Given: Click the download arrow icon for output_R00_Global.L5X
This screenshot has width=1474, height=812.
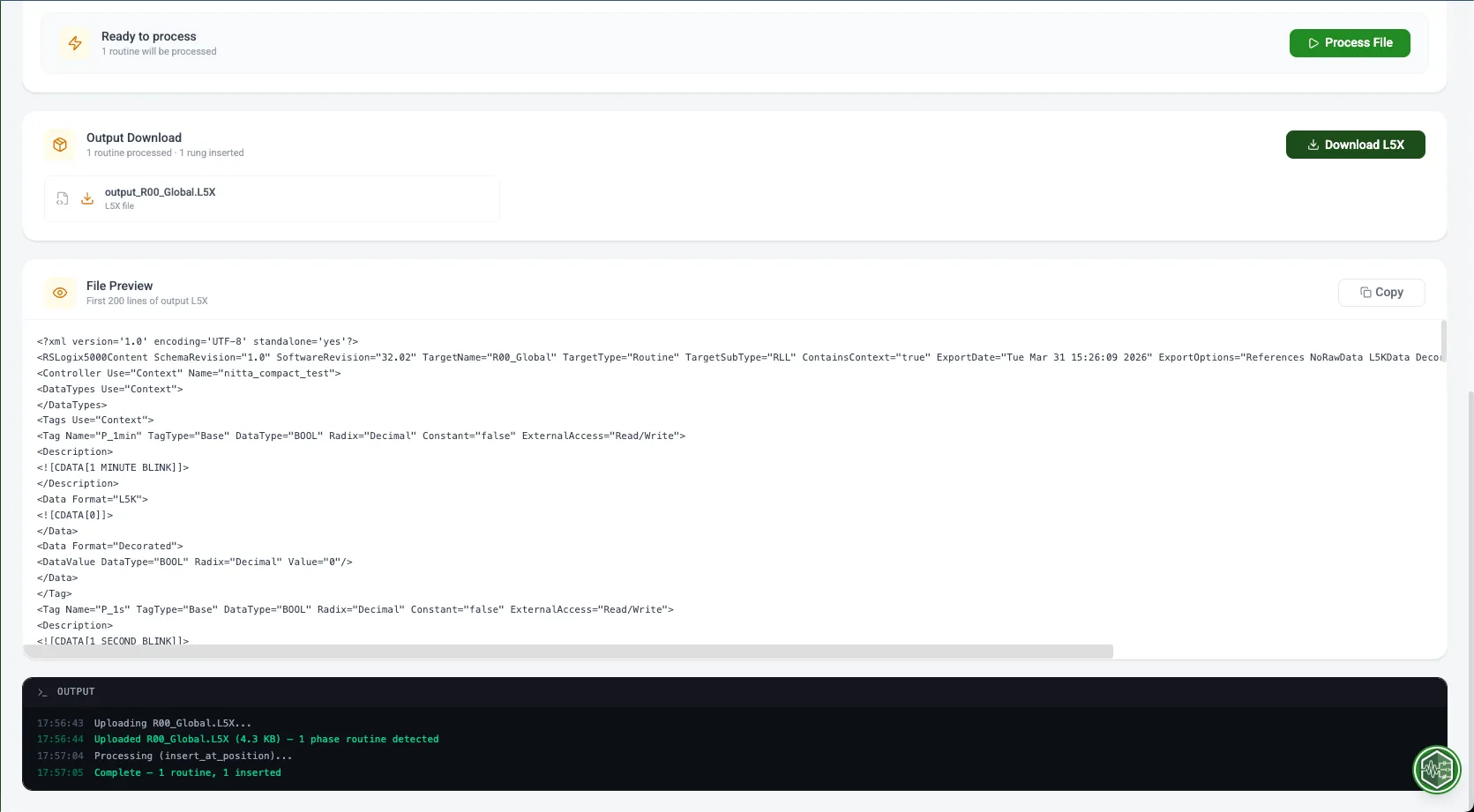Looking at the screenshot, I should tap(87, 198).
